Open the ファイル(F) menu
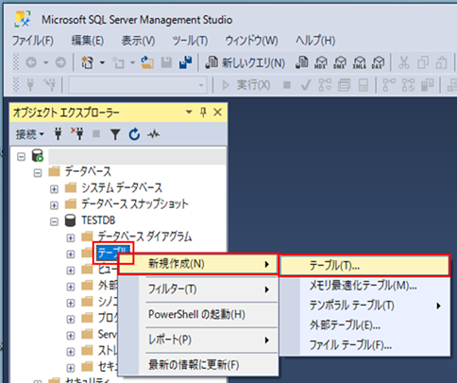 (33, 41)
